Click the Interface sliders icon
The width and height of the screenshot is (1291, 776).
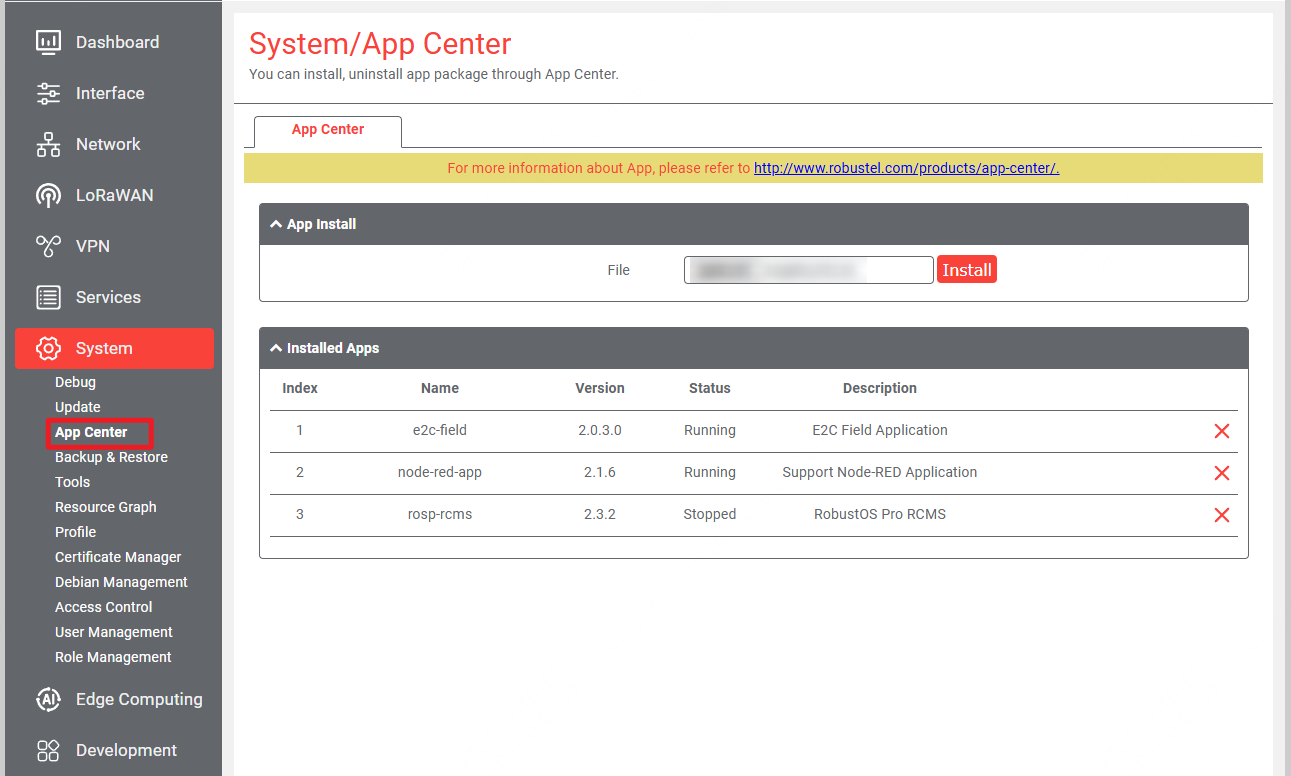(x=48, y=93)
